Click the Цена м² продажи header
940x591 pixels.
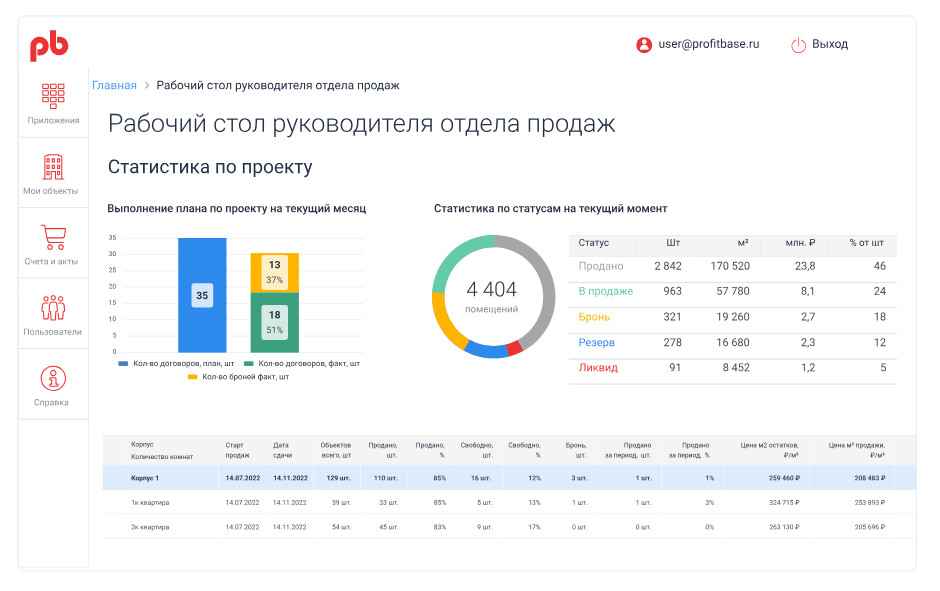pos(857,450)
